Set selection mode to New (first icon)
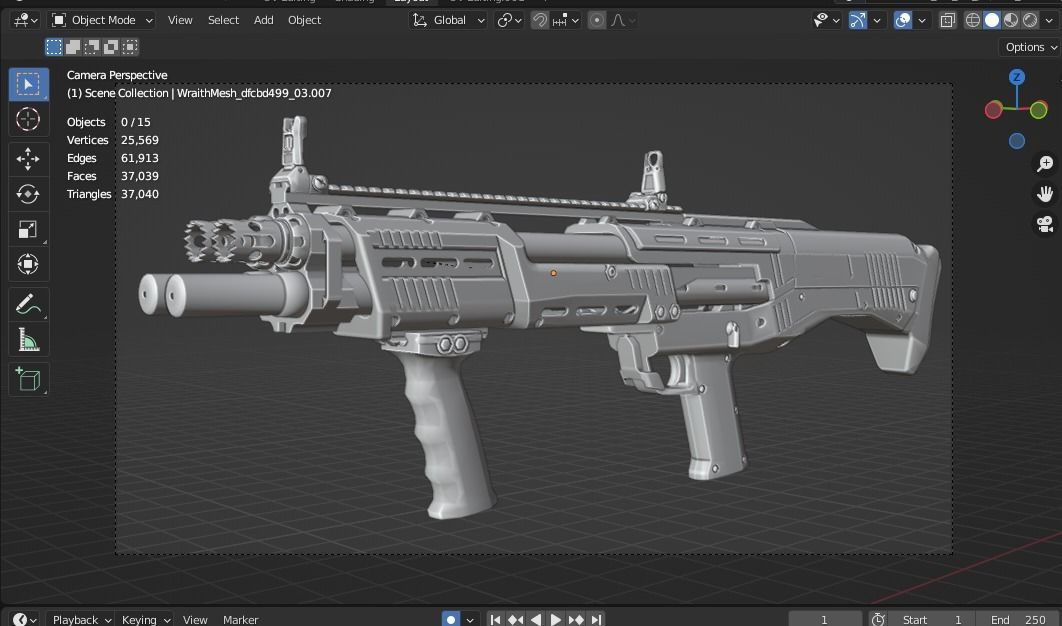1062x626 pixels. [54, 47]
